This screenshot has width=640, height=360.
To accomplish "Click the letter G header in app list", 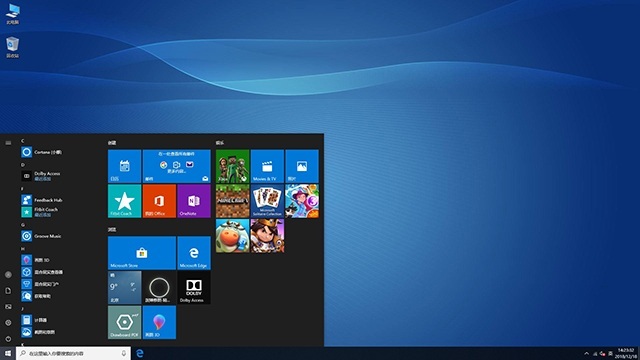I will tap(22, 225).
